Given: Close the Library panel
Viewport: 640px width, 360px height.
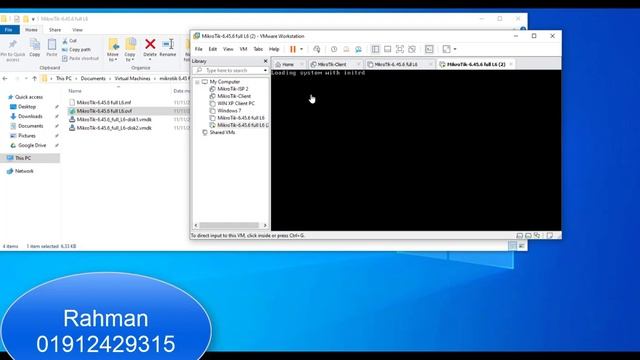Looking at the screenshot, I should coord(265,61).
